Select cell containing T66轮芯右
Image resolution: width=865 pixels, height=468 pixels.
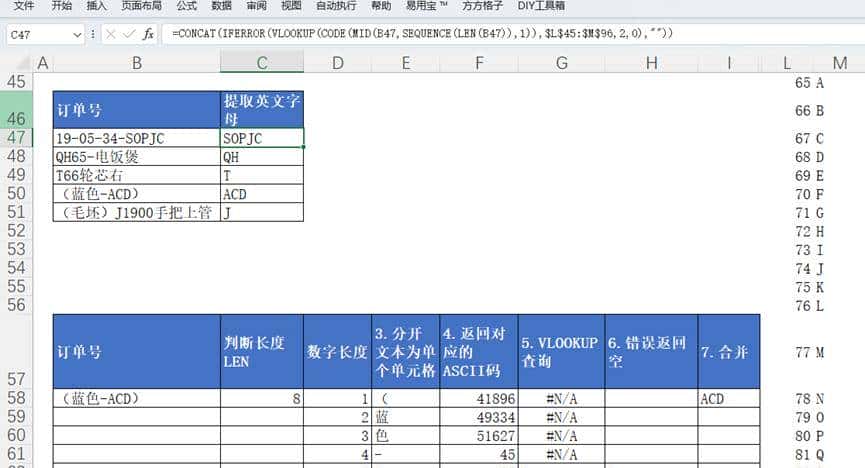click(x=136, y=176)
